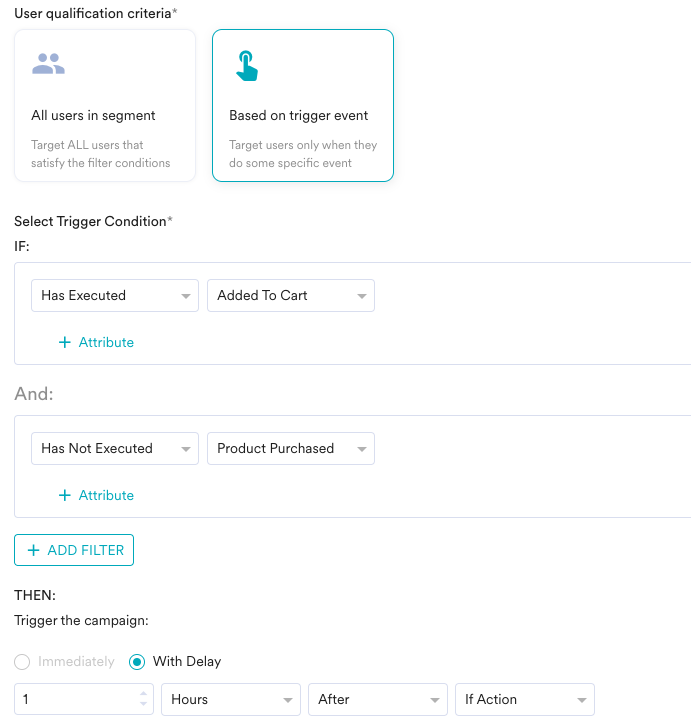Expand the Has Not Executed dropdown
The height and width of the screenshot is (727, 691).
[x=115, y=448]
